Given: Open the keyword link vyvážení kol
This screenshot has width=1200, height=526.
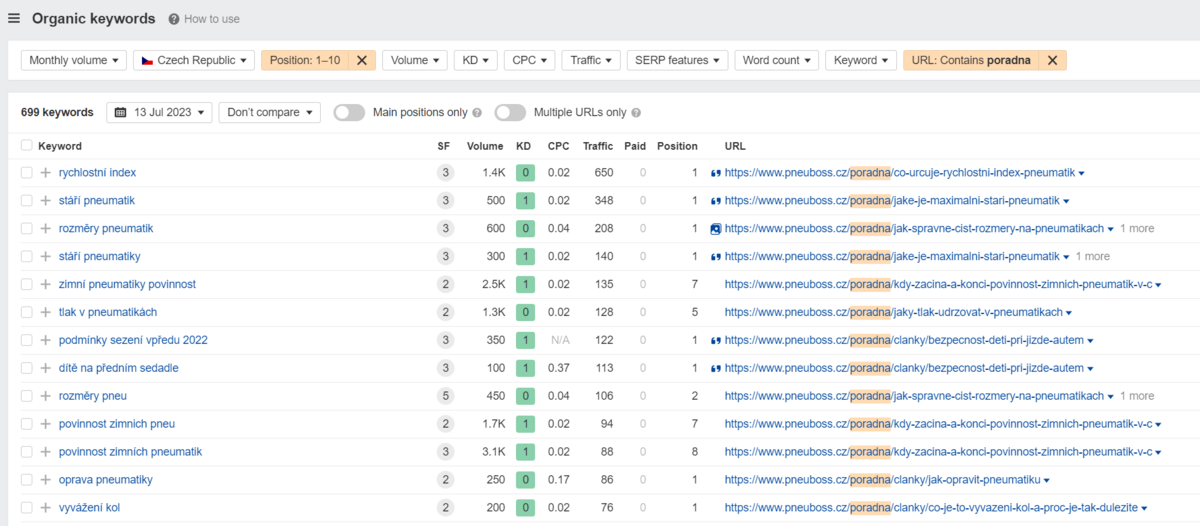Looking at the screenshot, I should (x=89, y=508).
